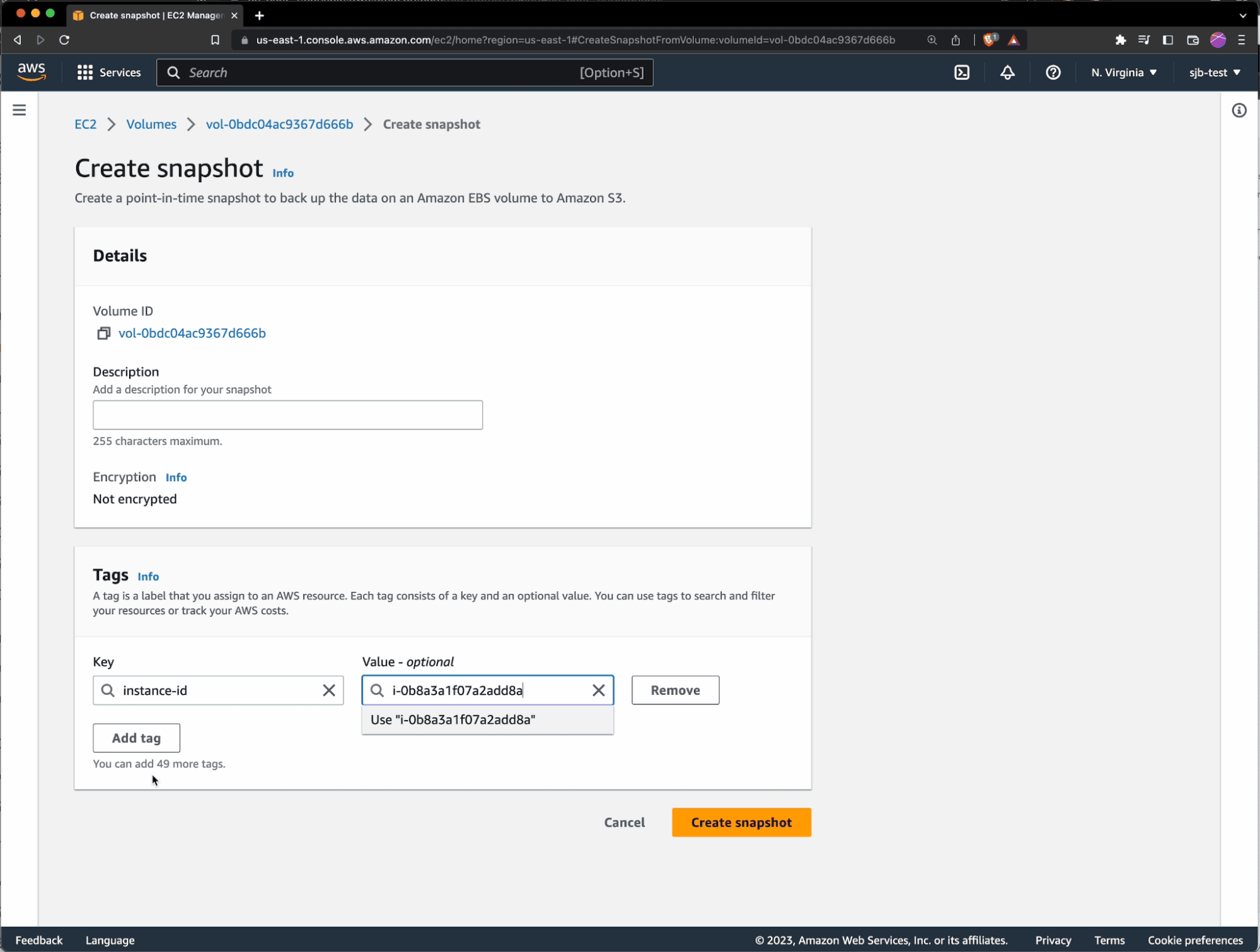Open Cookie preferences in footer
The width and height of the screenshot is (1260, 952).
point(1195,940)
